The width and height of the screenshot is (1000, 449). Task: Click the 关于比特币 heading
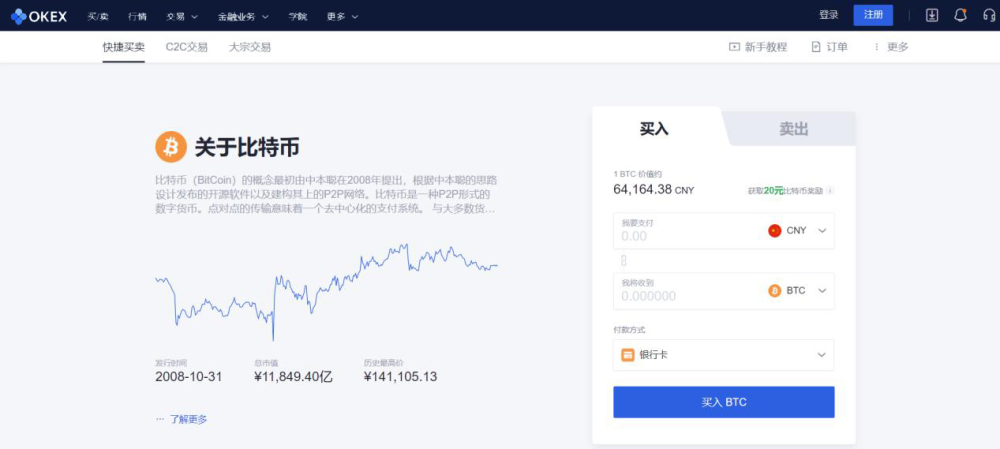click(247, 147)
